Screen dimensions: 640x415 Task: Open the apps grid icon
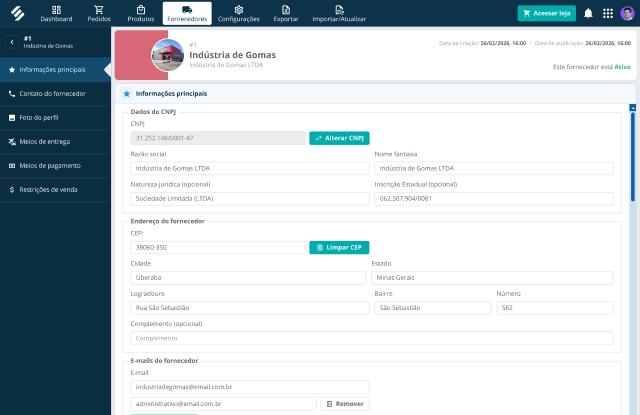[608, 13]
